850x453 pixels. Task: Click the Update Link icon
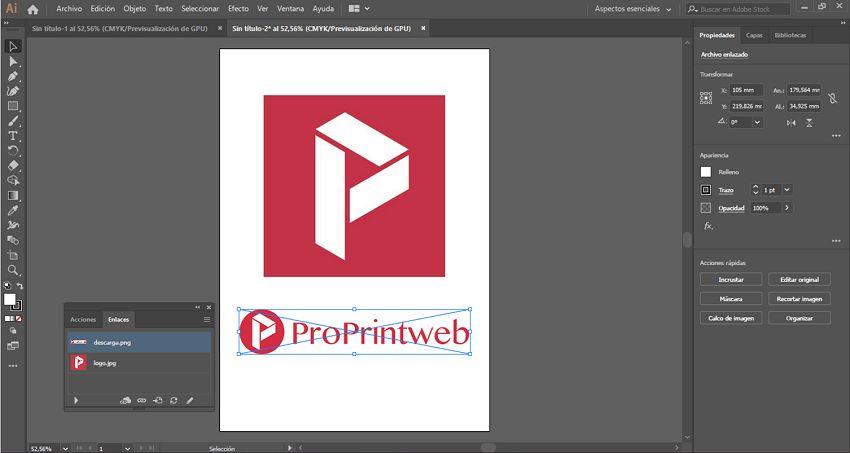[173, 400]
